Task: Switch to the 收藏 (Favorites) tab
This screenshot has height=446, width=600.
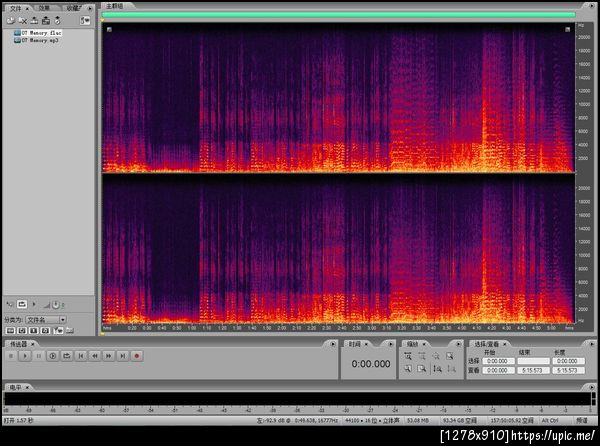Action: tap(72, 8)
